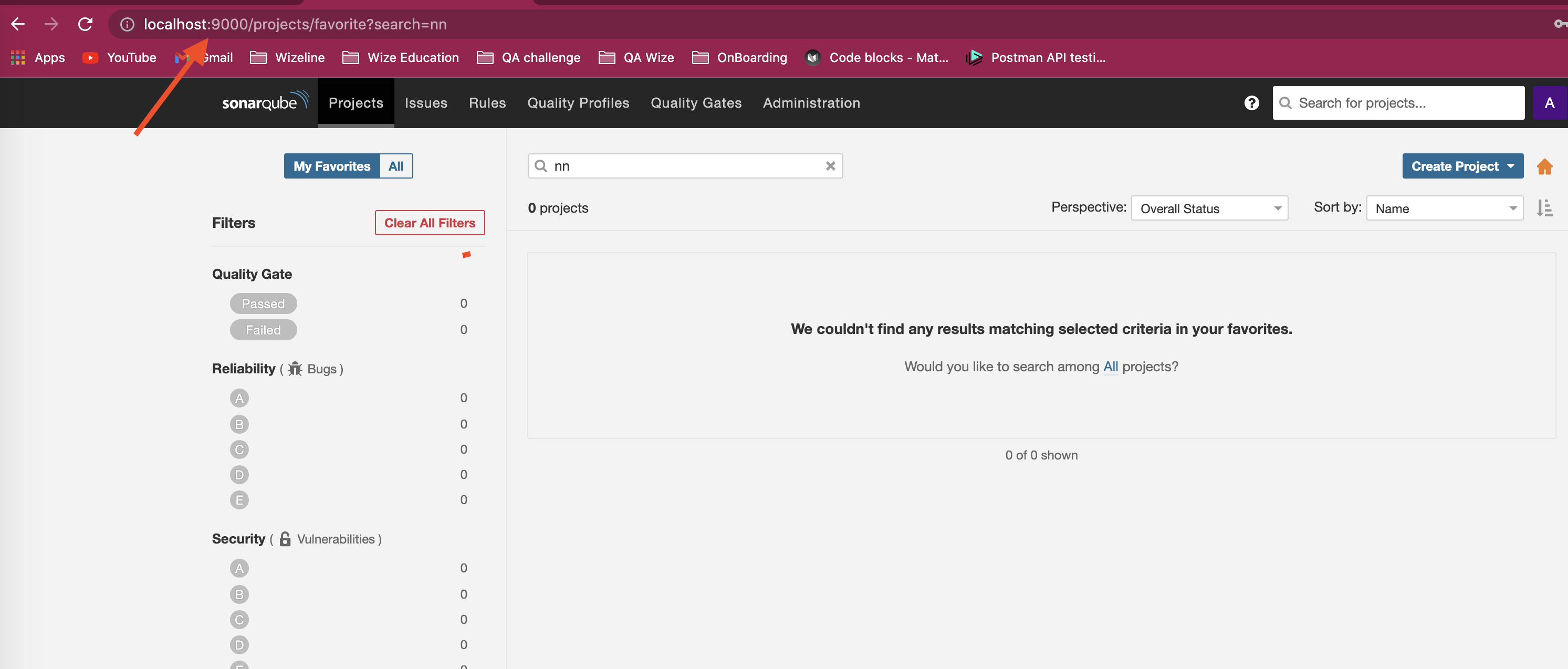Click the Clear All Filters button
This screenshot has height=669, width=1568.
click(429, 221)
